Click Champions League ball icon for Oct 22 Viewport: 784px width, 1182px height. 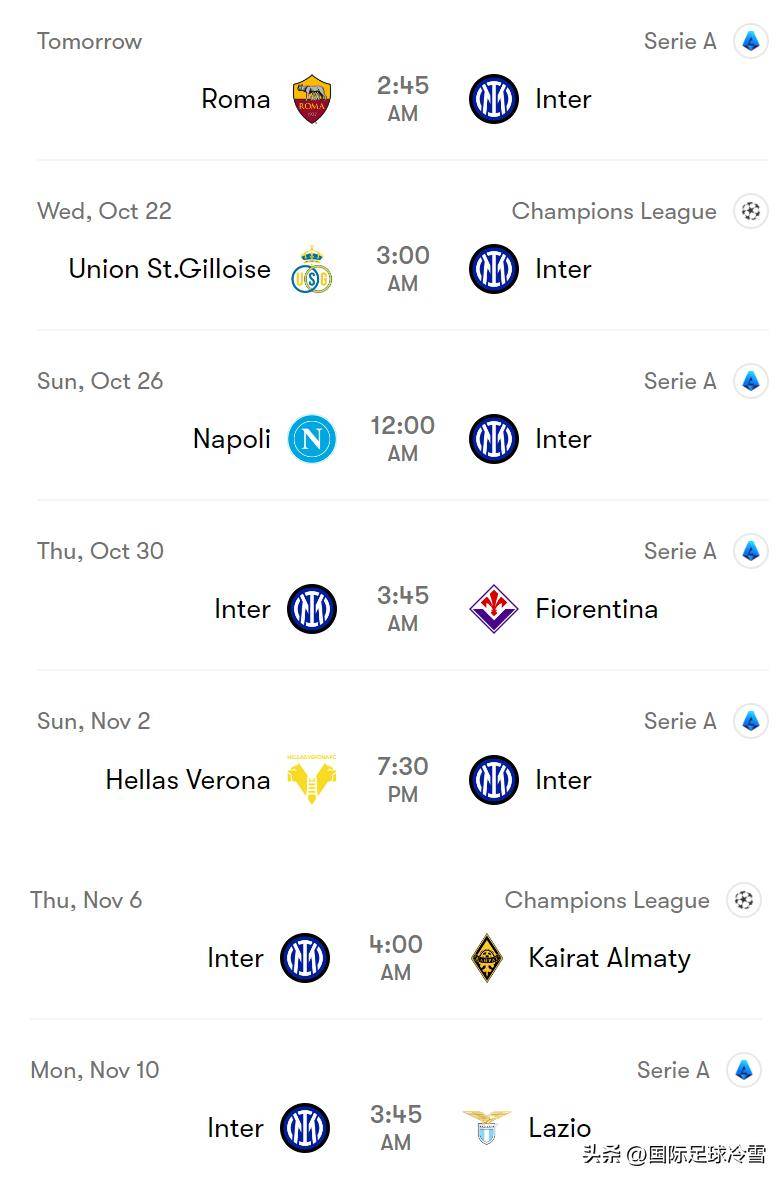751,211
